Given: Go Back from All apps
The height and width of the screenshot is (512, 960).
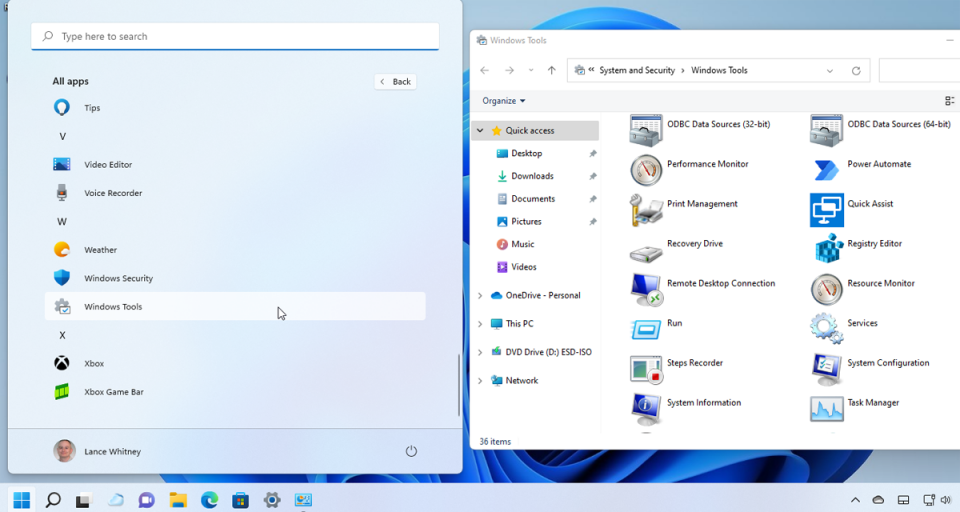Looking at the screenshot, I should (x=396, y=81).
